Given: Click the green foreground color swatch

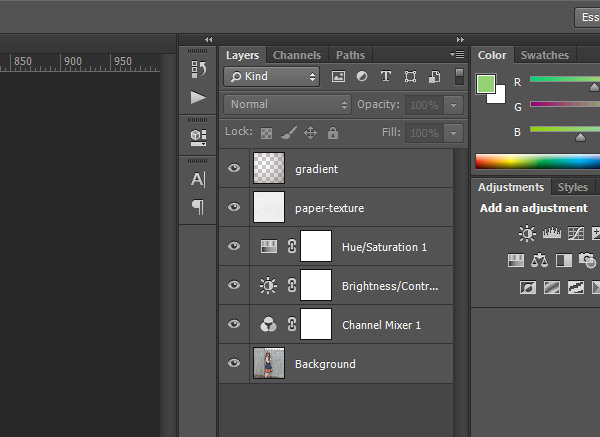Looking at the screenshot, I should (x=486, y=83).
